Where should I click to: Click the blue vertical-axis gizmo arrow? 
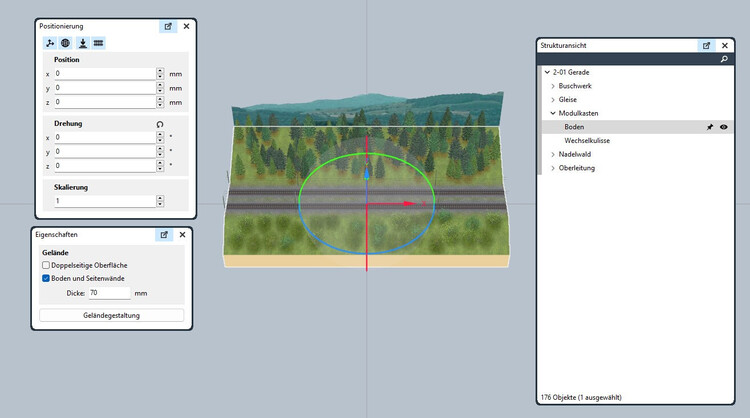367,173
